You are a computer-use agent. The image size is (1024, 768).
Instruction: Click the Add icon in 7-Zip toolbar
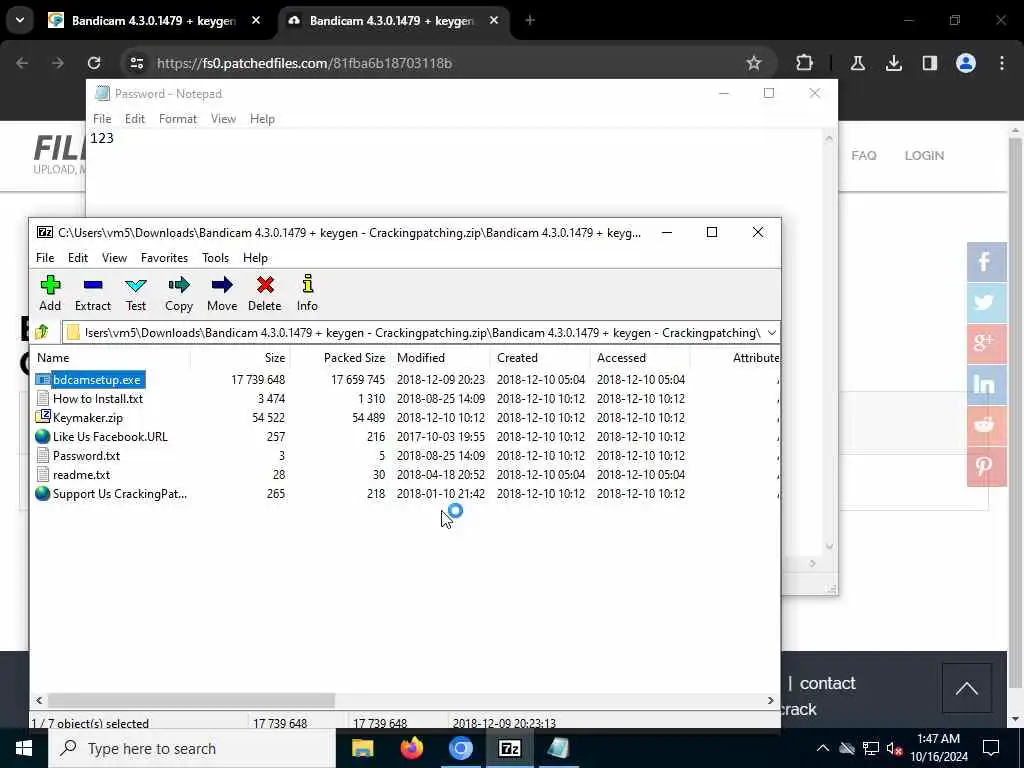pos(50,293)
